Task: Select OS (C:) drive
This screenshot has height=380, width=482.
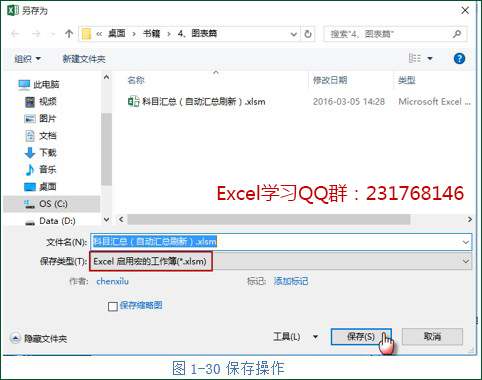Action: click(53, 204)
